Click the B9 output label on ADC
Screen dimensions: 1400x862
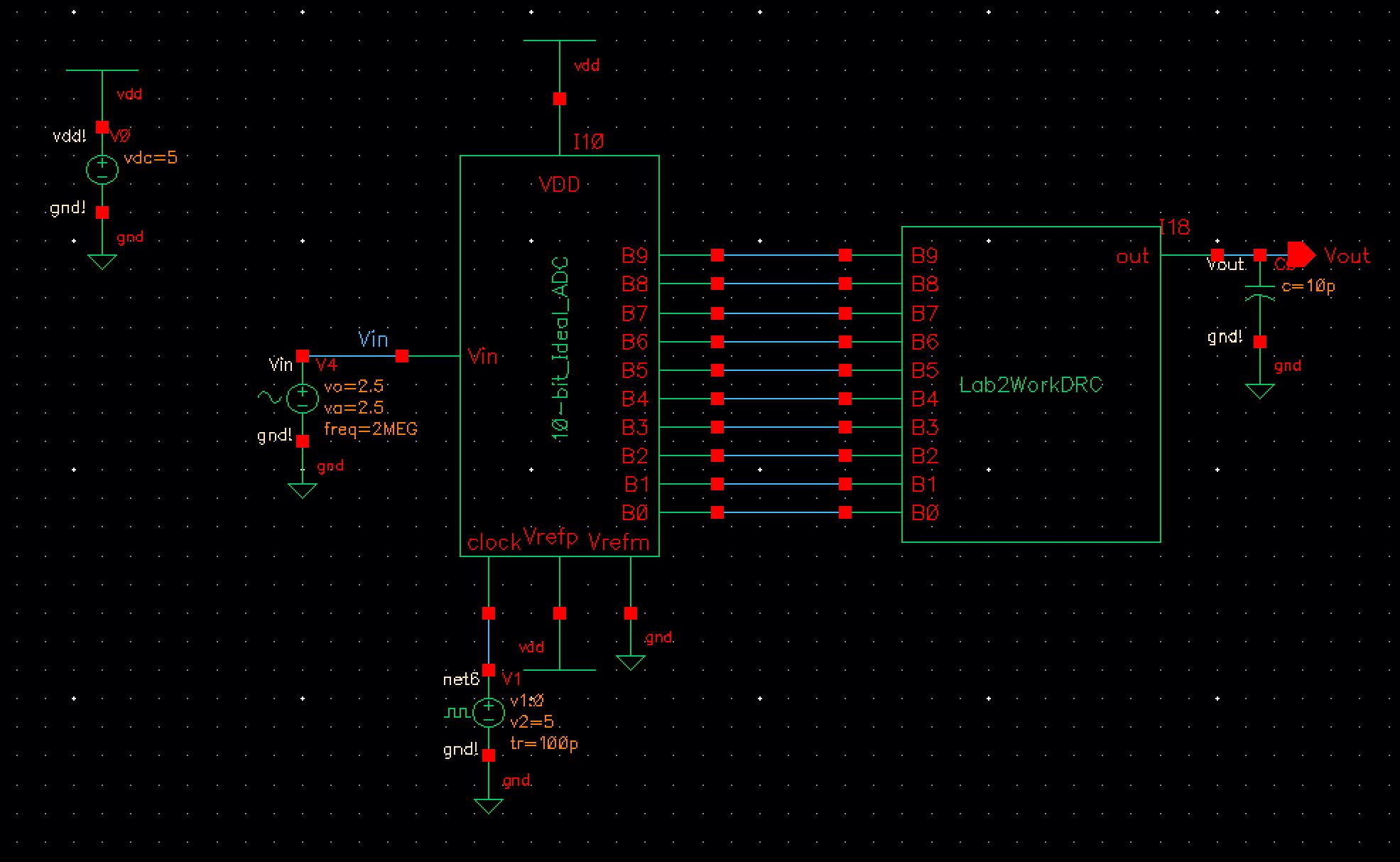pos(635,255)
